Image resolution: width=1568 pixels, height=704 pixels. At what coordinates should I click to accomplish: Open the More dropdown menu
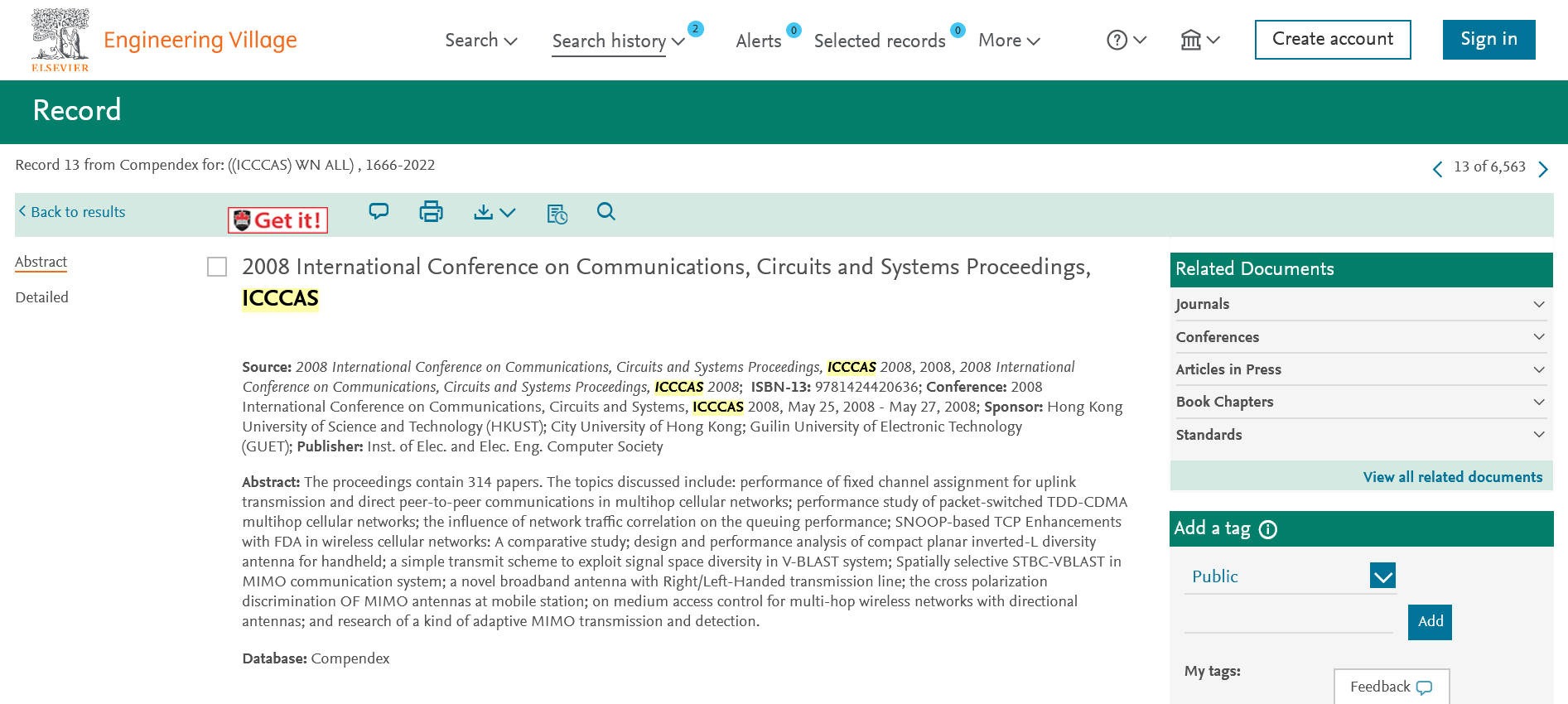pyautogui.click(x=1009, y=41)
